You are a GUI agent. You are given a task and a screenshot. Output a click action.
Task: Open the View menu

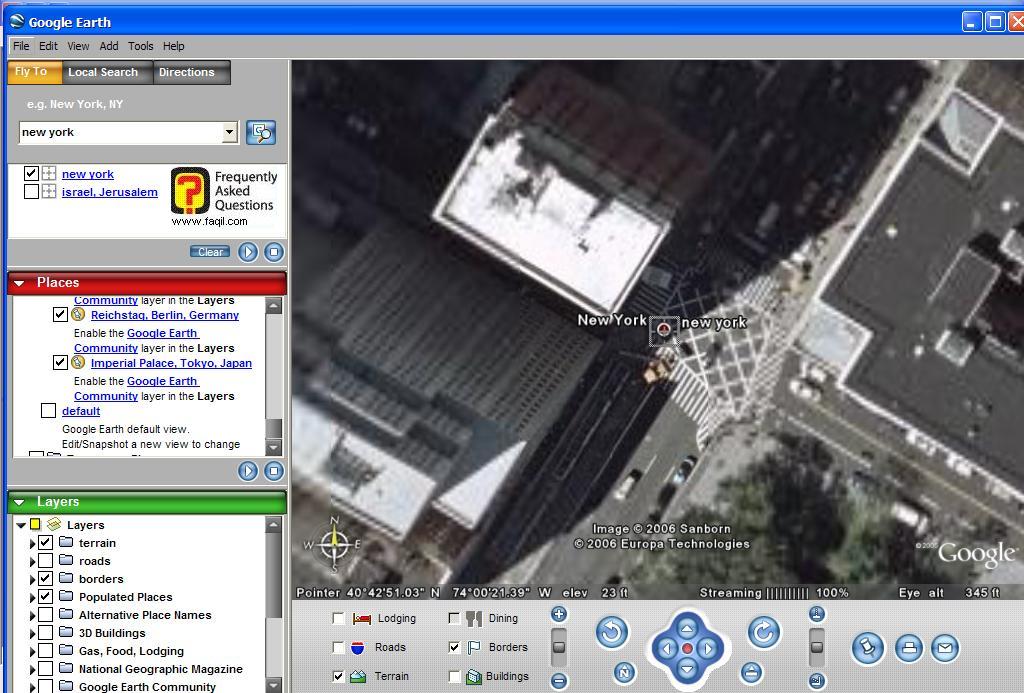point(78,46)
